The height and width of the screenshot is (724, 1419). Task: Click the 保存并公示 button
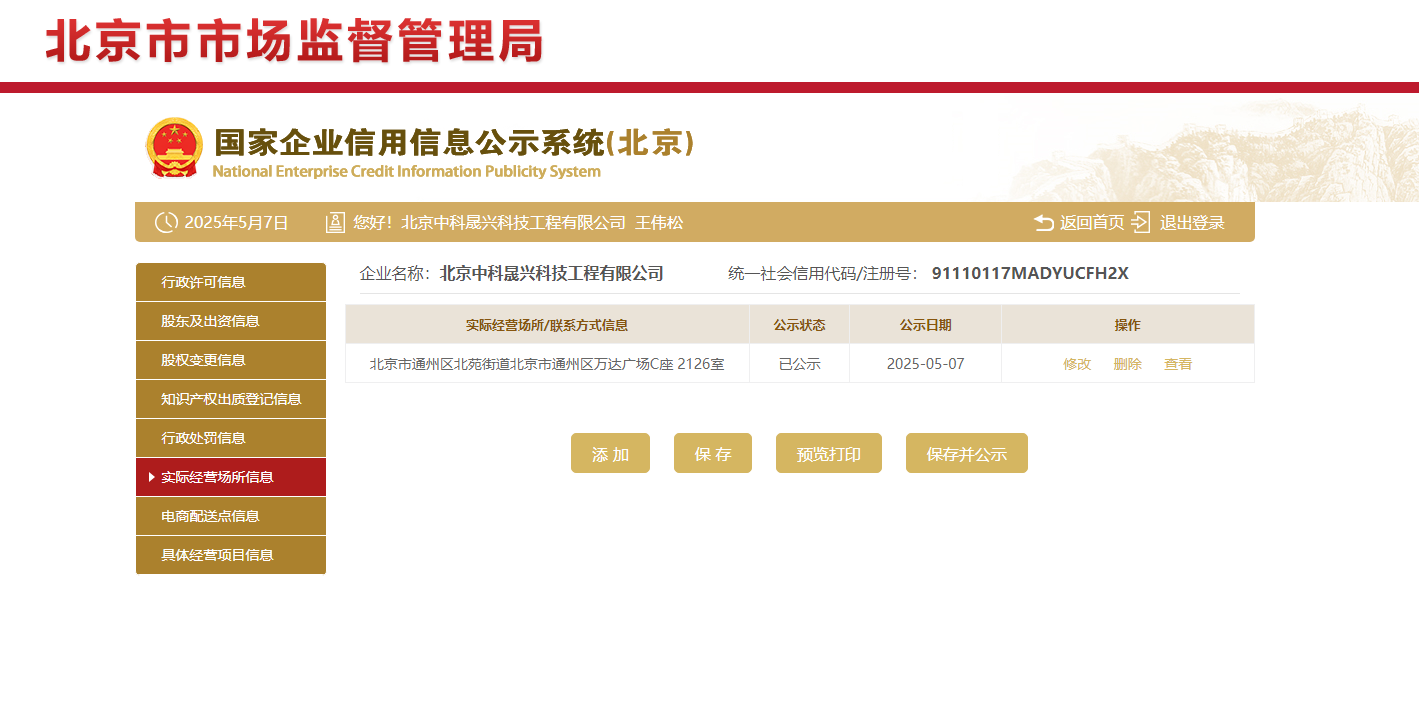967,453
